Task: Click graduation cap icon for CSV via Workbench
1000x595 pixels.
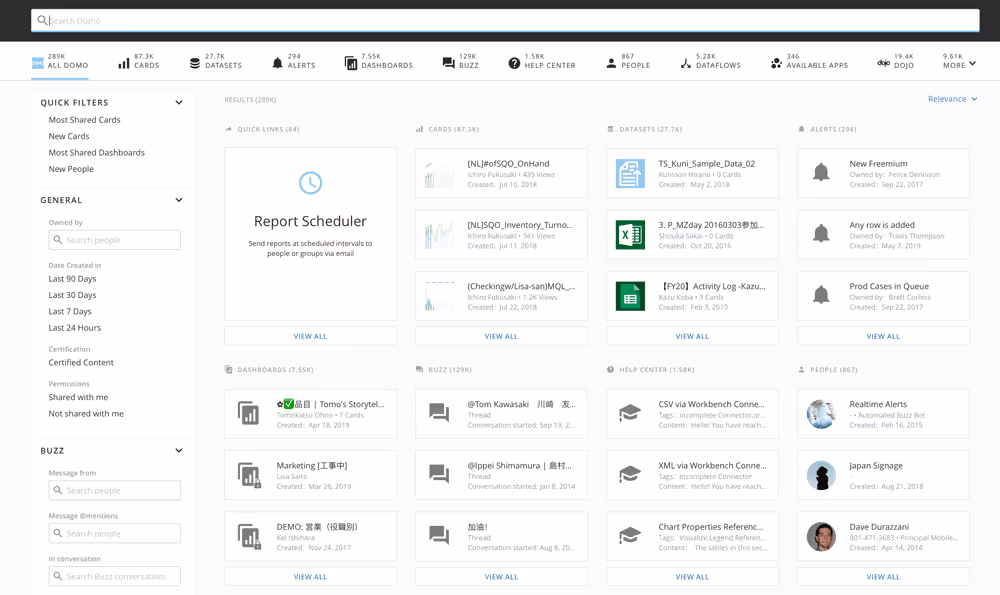Action: 630,413
